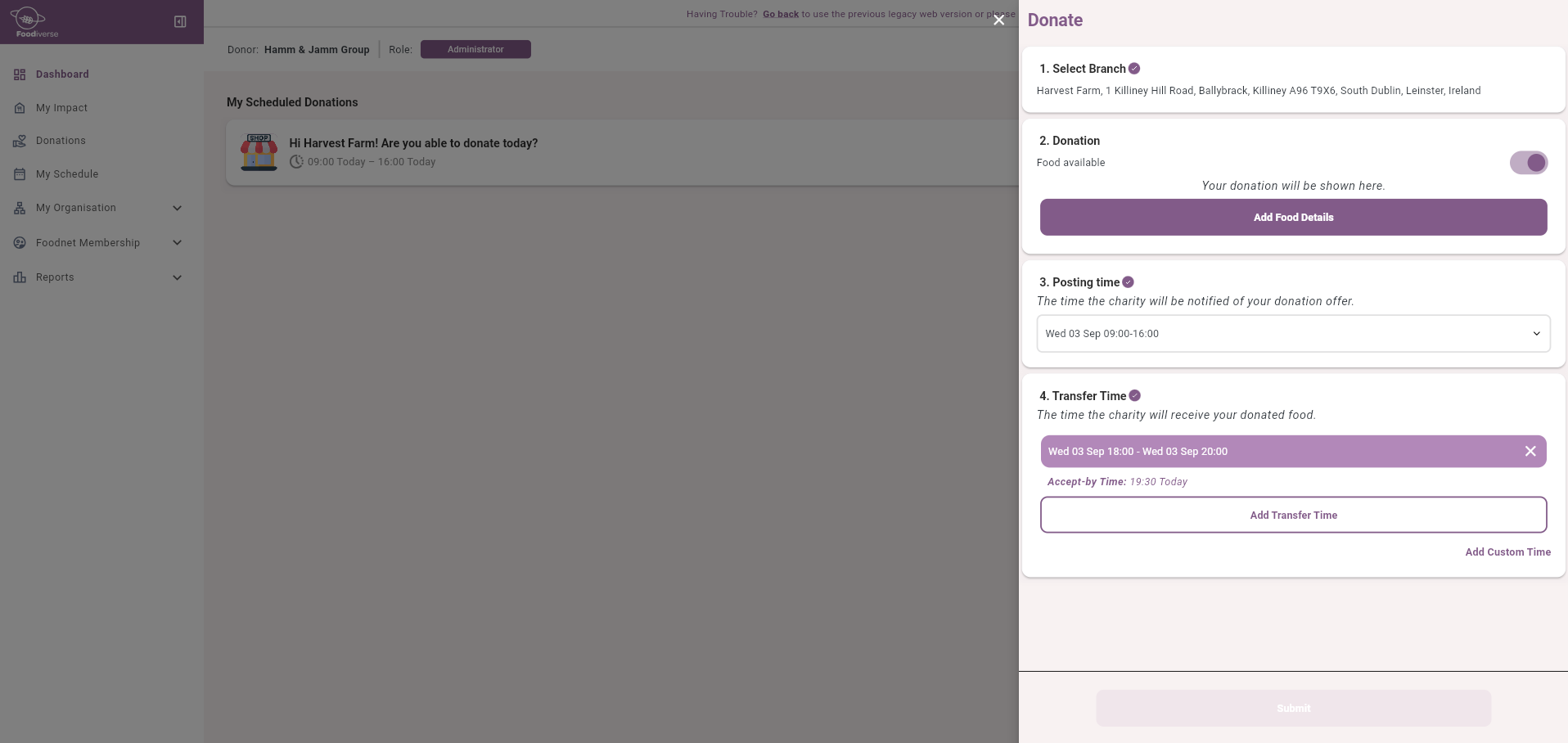Click the Add Custom Time link
1568x743 pixels.
point(1507,552)
